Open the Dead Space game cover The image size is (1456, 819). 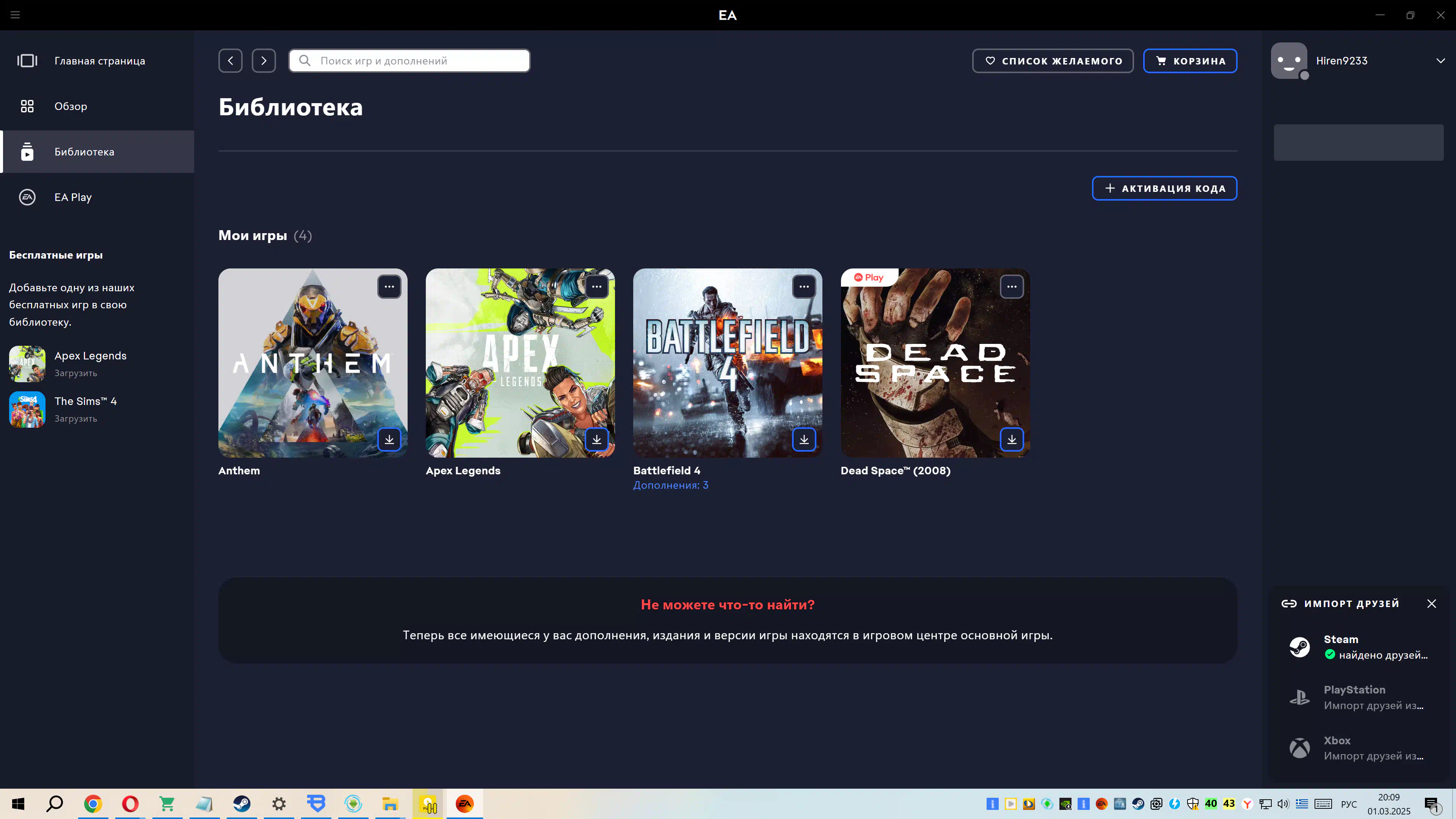click(935, 363)
